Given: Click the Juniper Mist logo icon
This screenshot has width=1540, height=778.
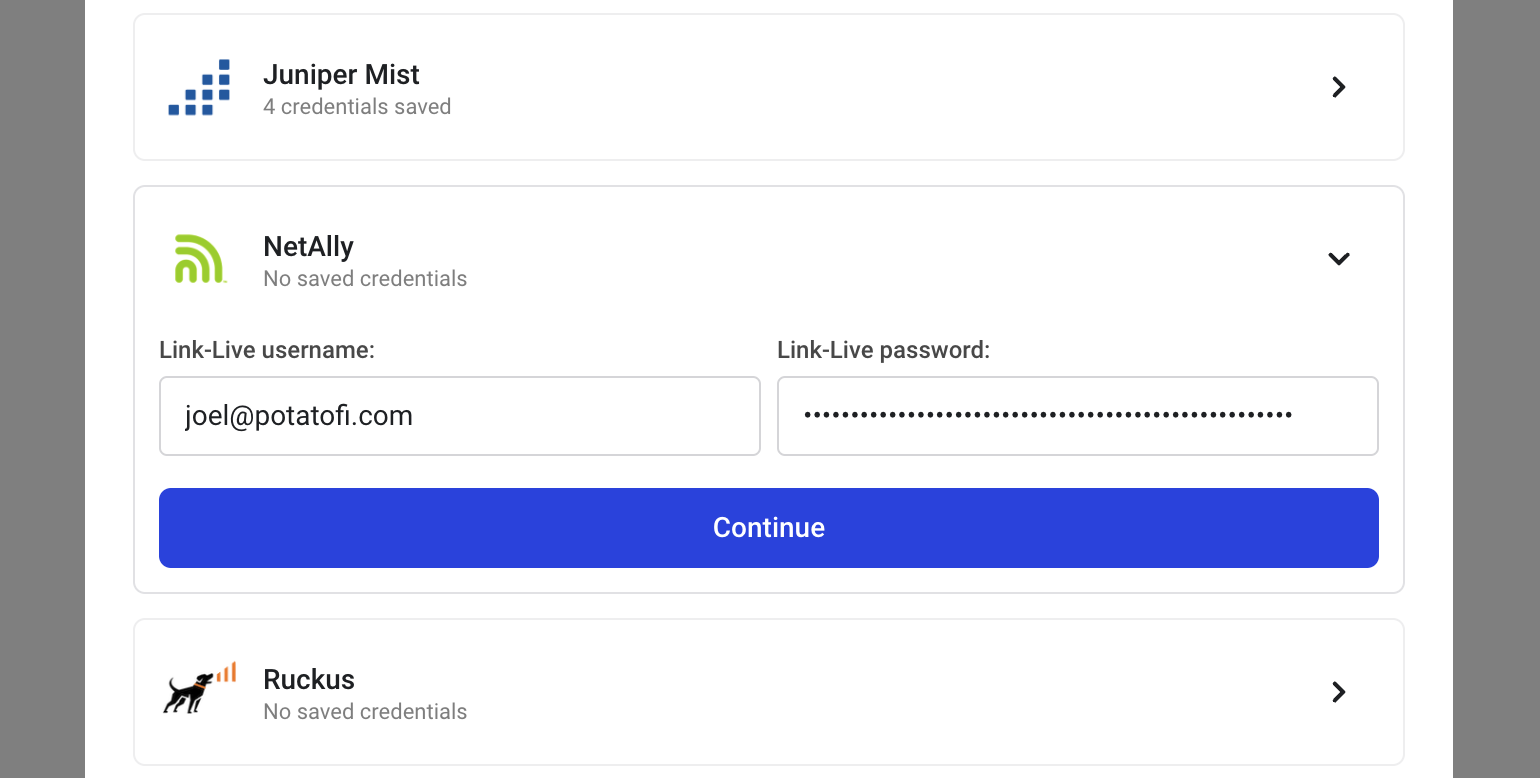Looking at the screenshot, I should click(x=199, y=88).
